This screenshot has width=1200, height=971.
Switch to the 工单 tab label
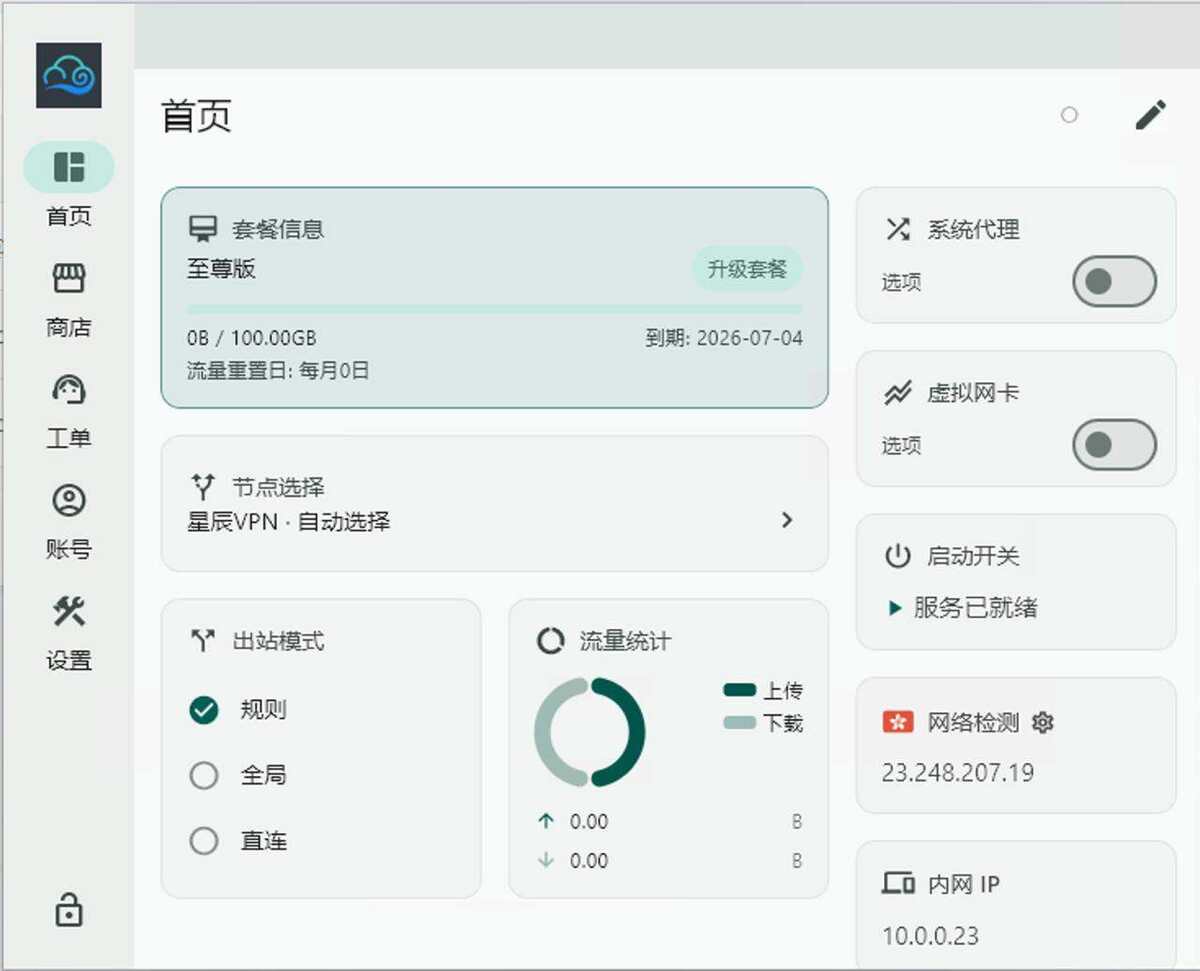coord(69,438)
